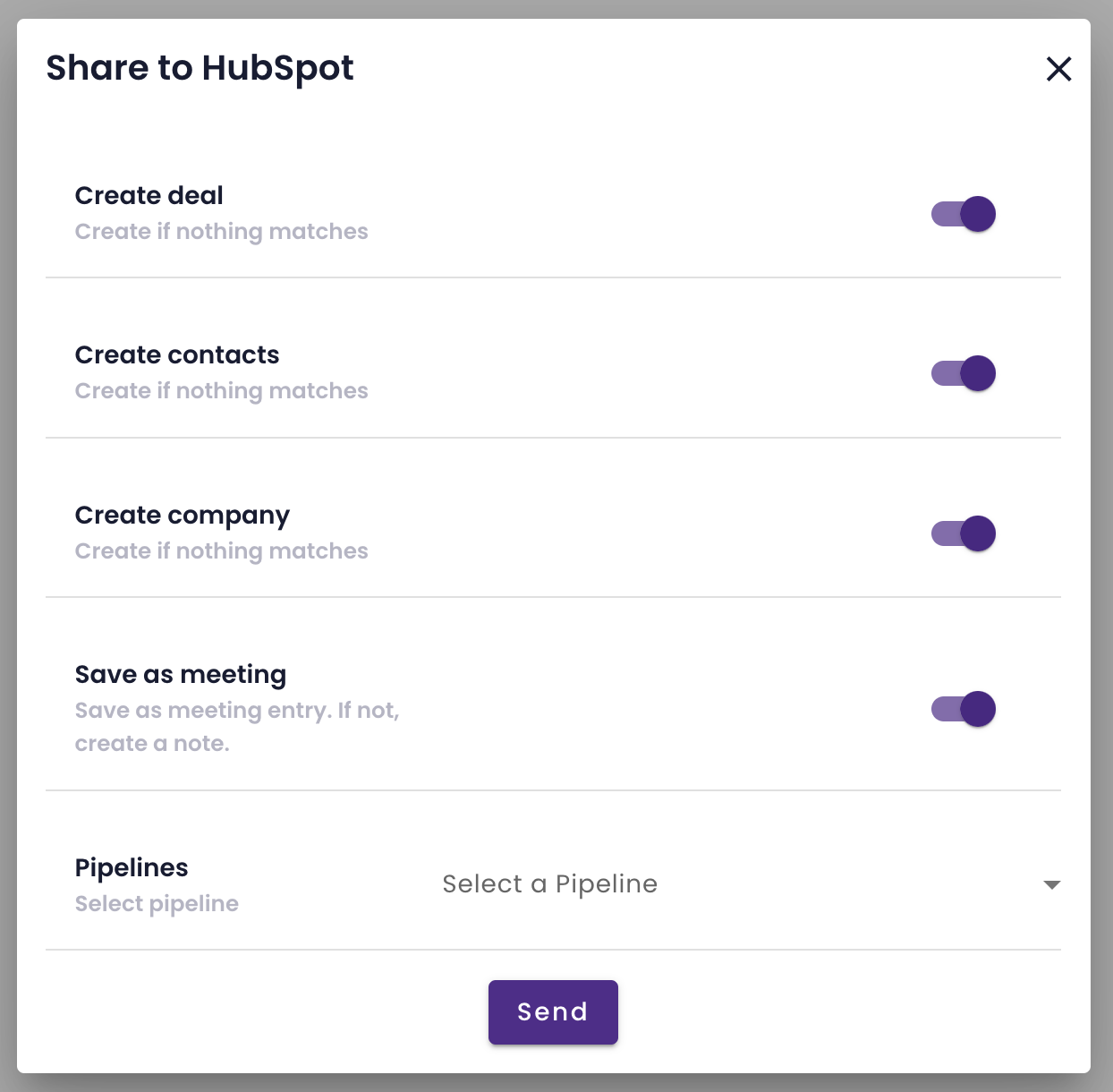This screenshot has width=1113, height=1092.
Task: Disable the Create deal toggle
Action: coord(964,214)
